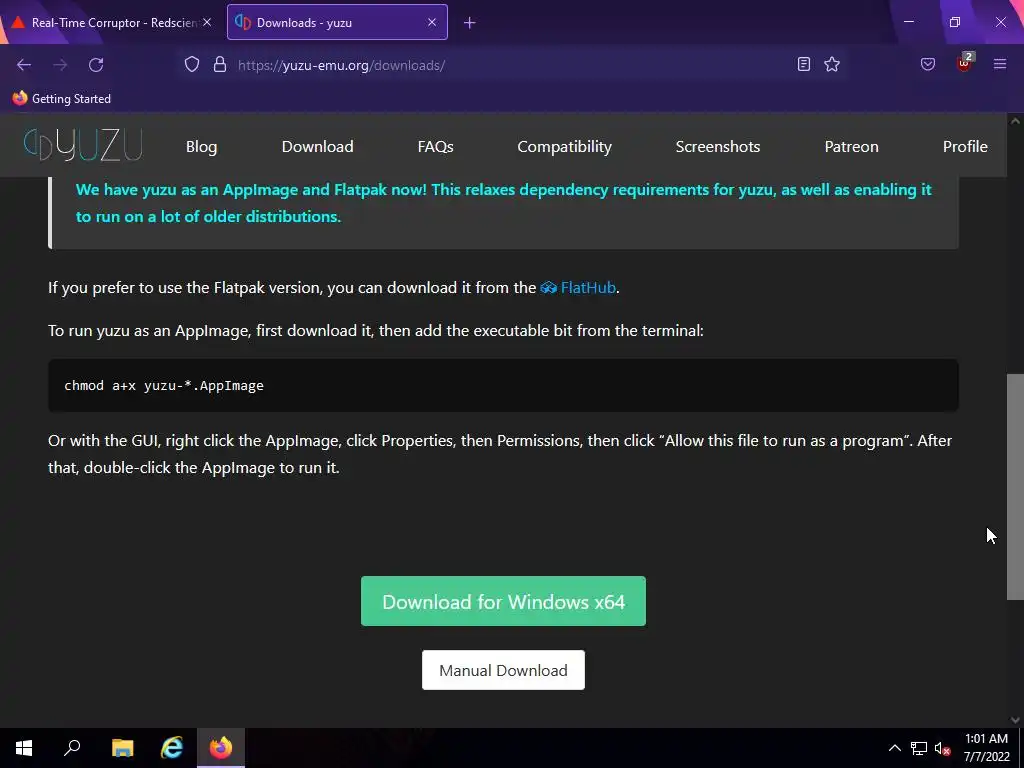Viewport: 1024px width, 768px height.
Task: Select the Downloads - yuzu tab
Action: [337, 22]
